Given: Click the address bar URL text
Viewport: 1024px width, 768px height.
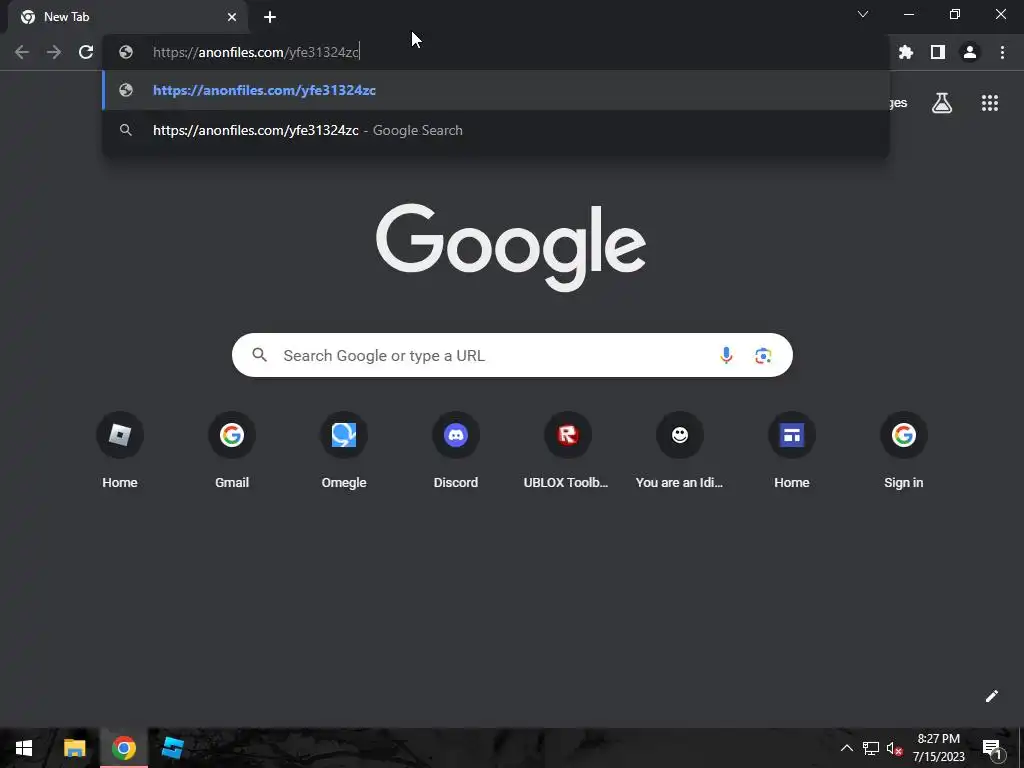Looking at the screenshot, I should click(256, 52).
